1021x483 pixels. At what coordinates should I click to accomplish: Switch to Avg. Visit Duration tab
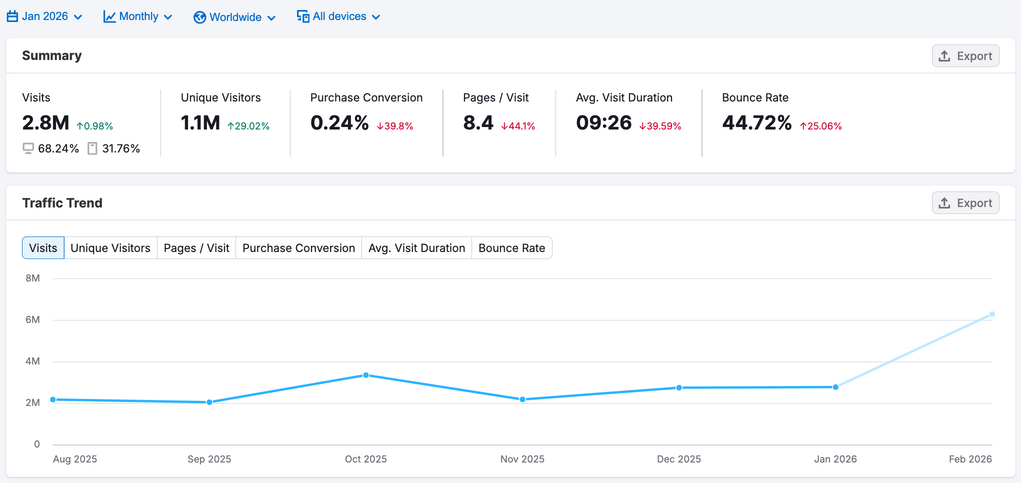point(416,248)
